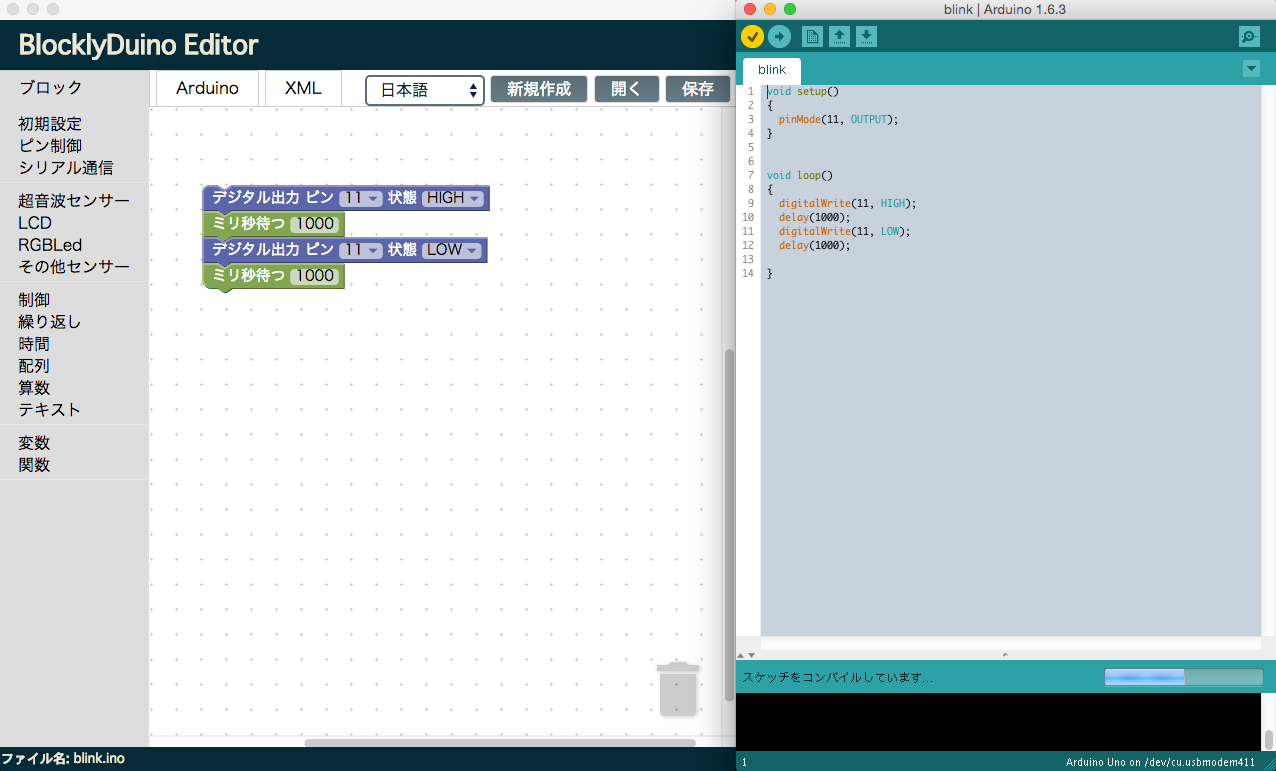Click the pinMode(11, OUTPUT) code line

coord(838,119)
